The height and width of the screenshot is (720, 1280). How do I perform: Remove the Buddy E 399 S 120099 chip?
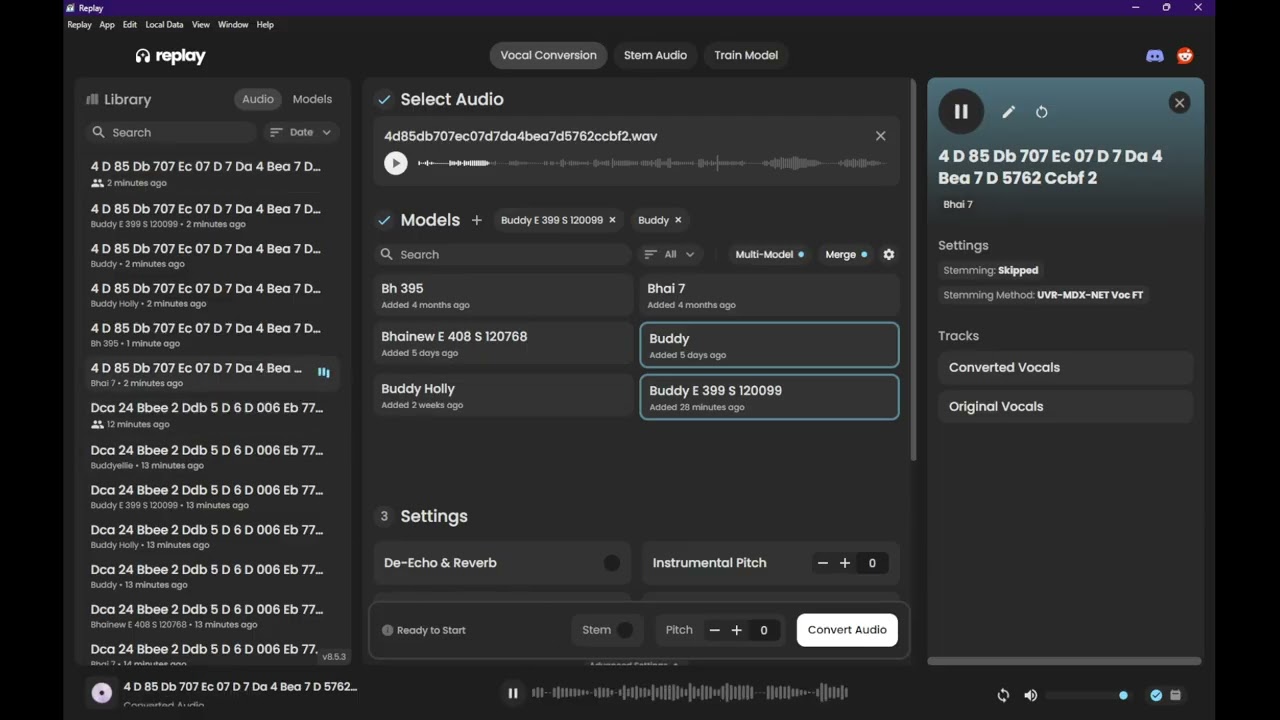(612, 220)
